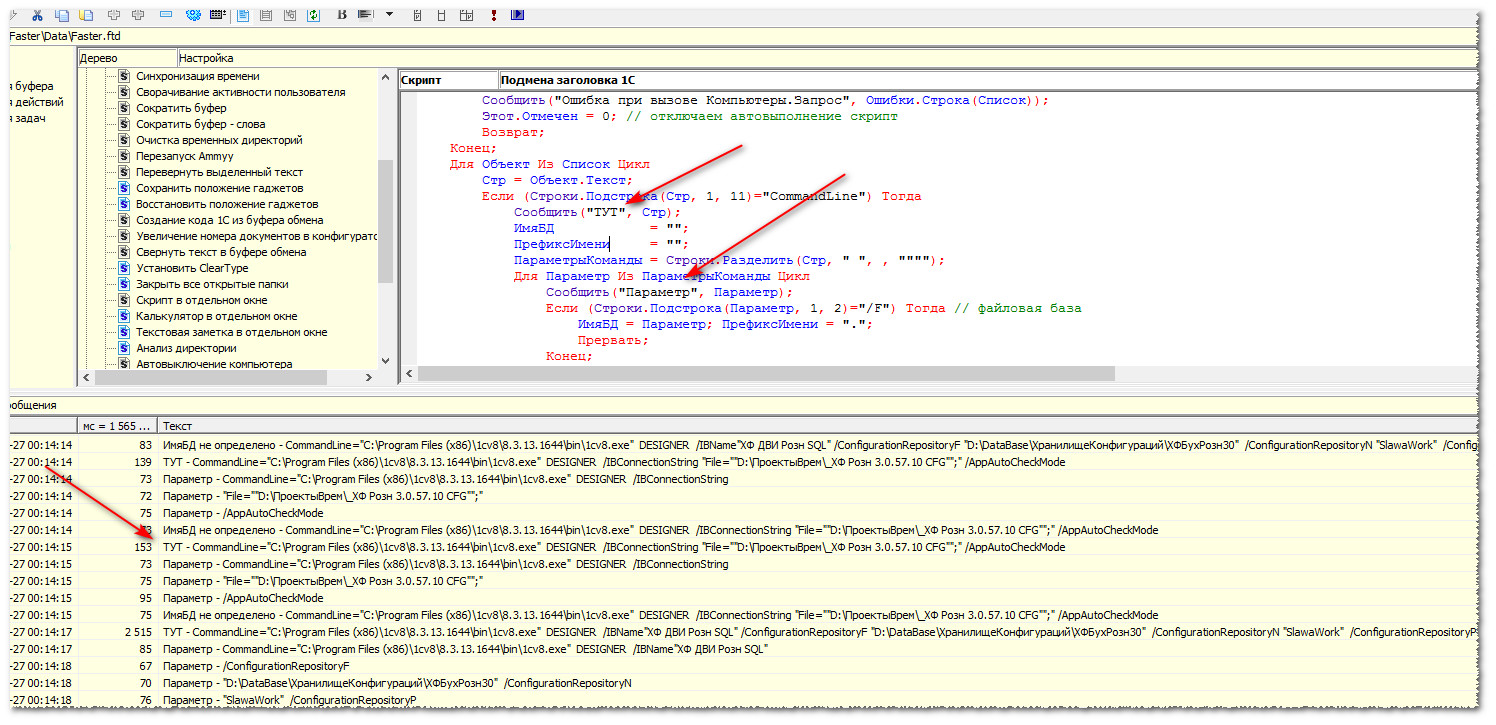The width and height of the screenshot is (1496, 725).
Task: Select tree item Скрипт в отдельном окне
Action: point(201,300)
